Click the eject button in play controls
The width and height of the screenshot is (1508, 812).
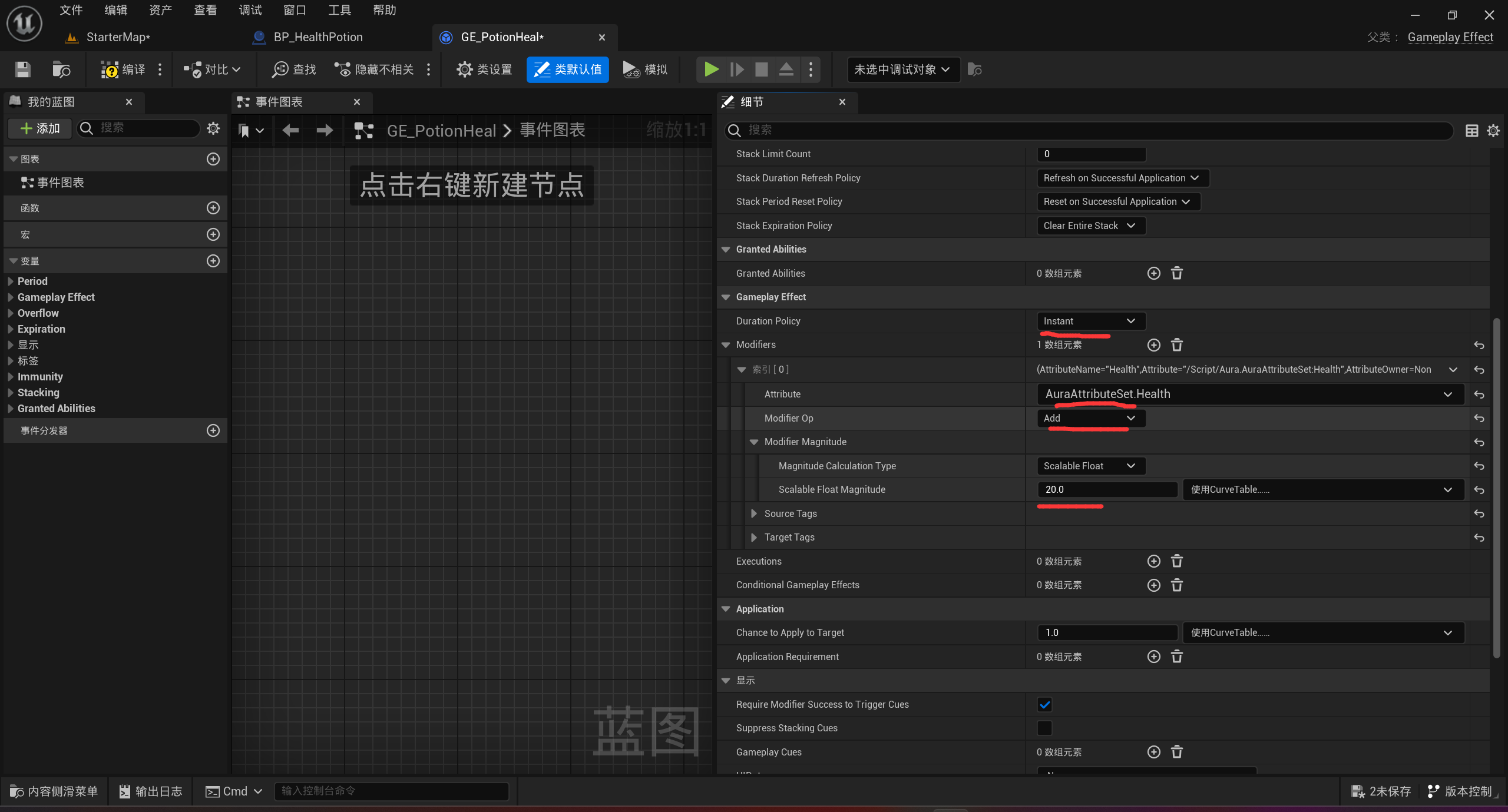(786, 69)
